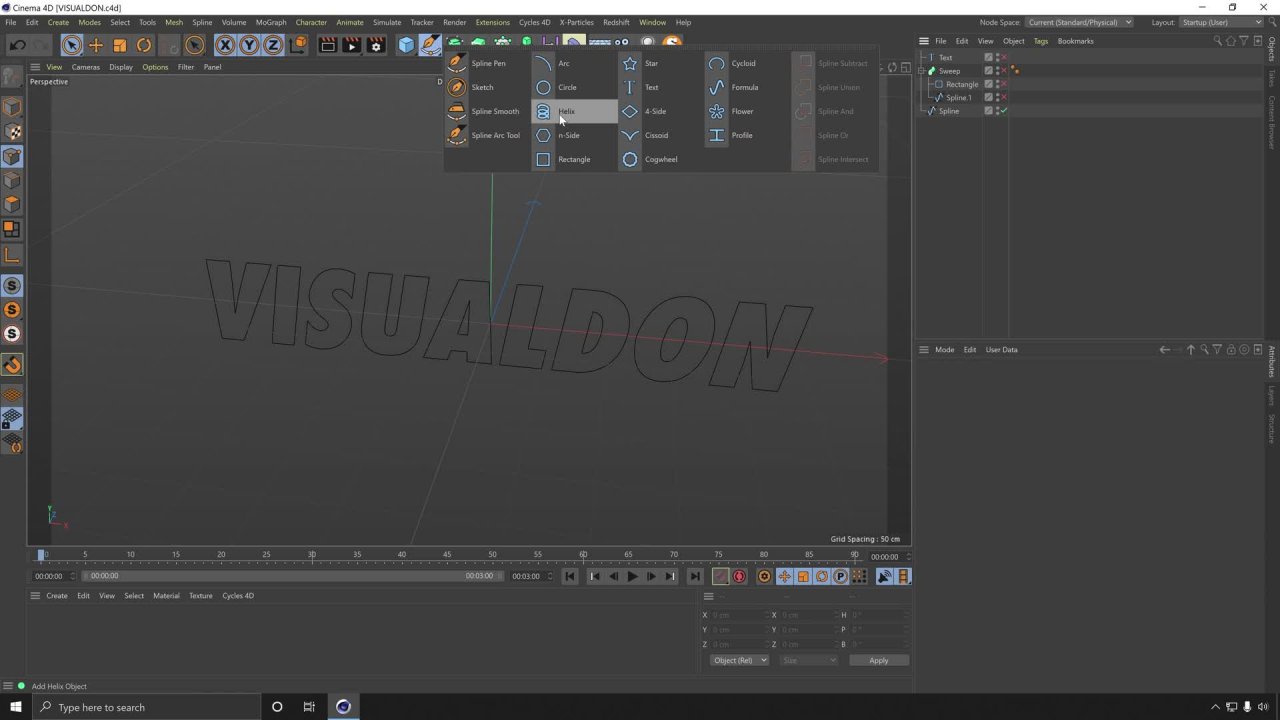
Task: Toggle the Z axis lock
Action: (273, 45)
